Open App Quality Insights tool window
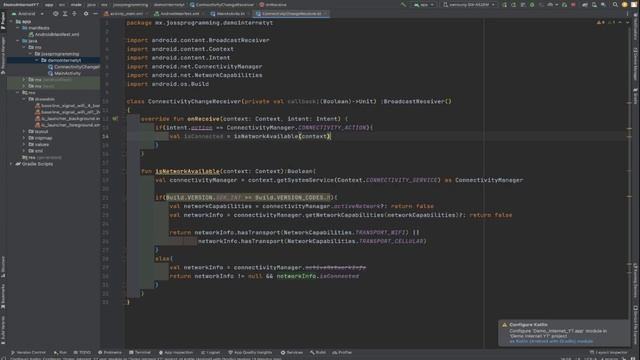640x360 pixels. (250, 352)
